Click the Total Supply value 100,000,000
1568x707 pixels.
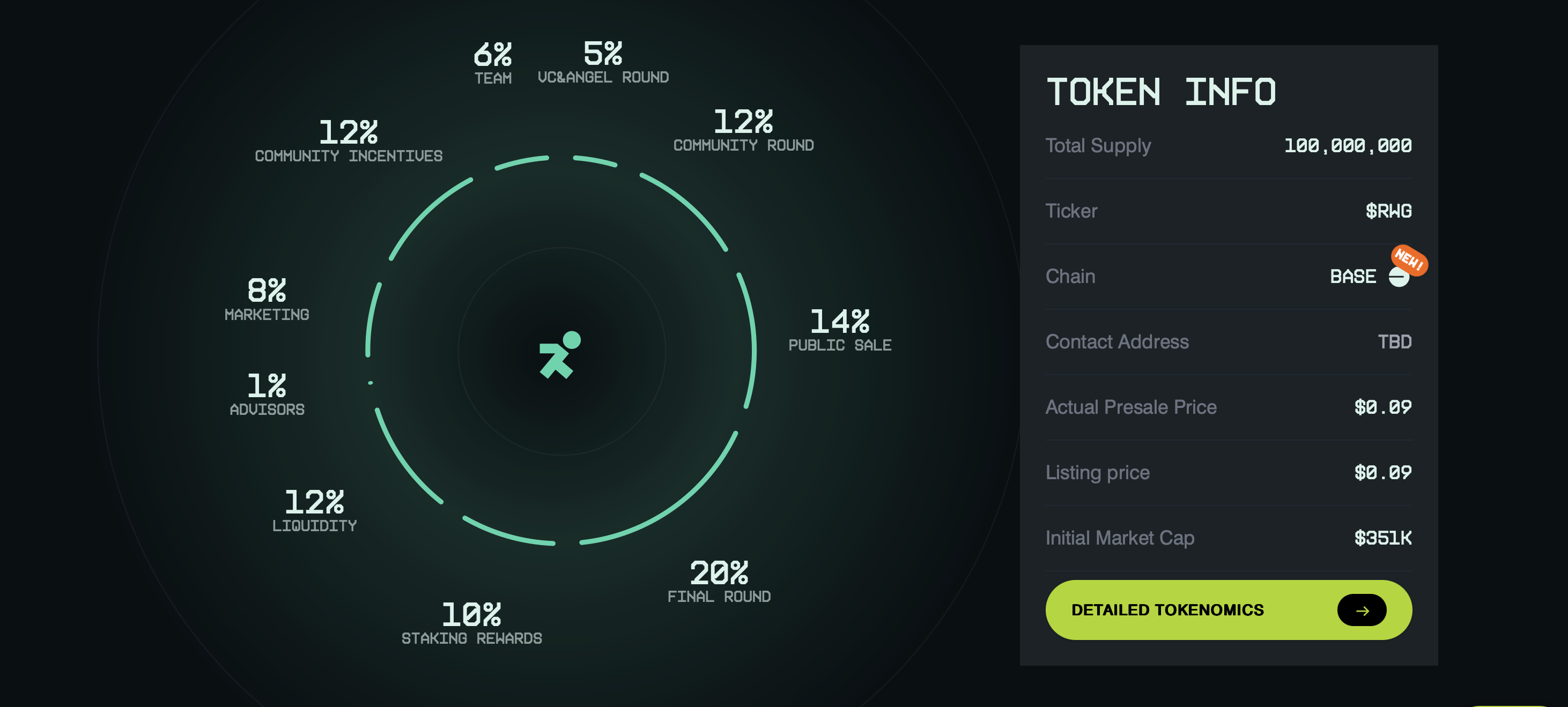[x=1348, y=145]
